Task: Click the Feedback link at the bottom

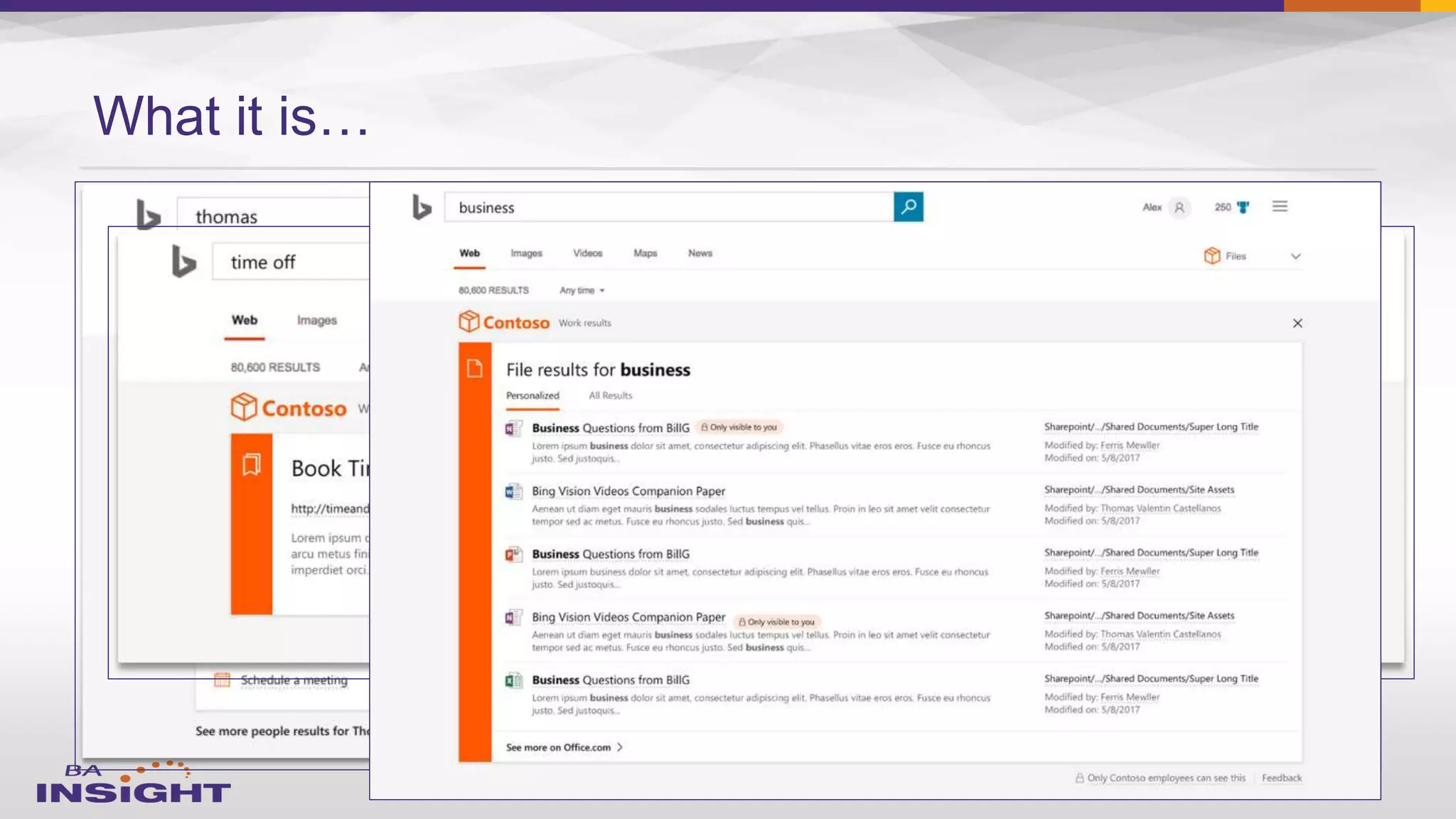Action: [1281, 778]
